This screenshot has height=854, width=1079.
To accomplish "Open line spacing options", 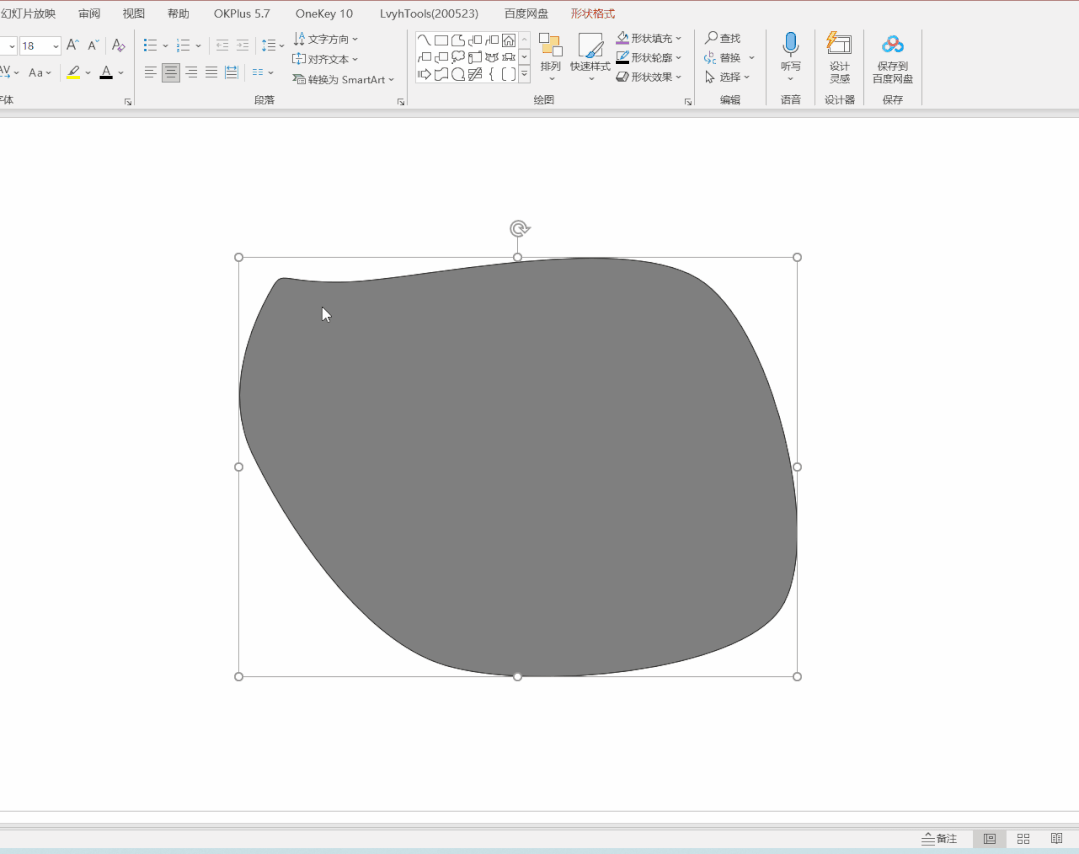I will coord(273,45).
